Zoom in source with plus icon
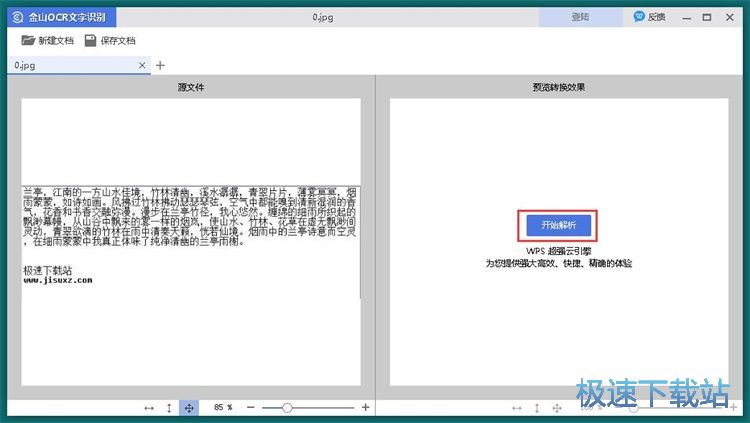The height and width of the screenshot is (423, 750). coord(365,407)
